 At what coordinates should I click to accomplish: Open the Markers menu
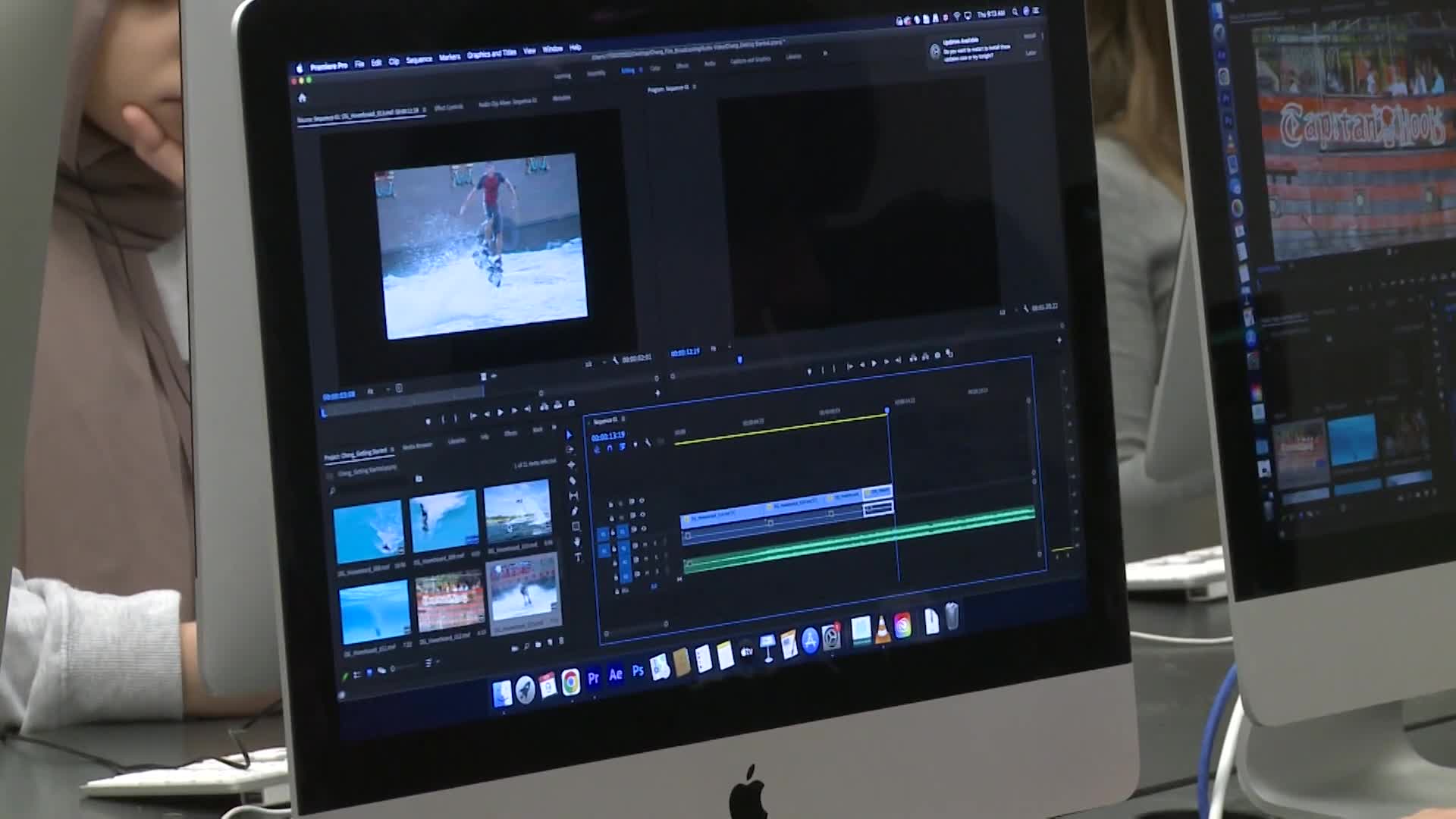coord(450,57)
